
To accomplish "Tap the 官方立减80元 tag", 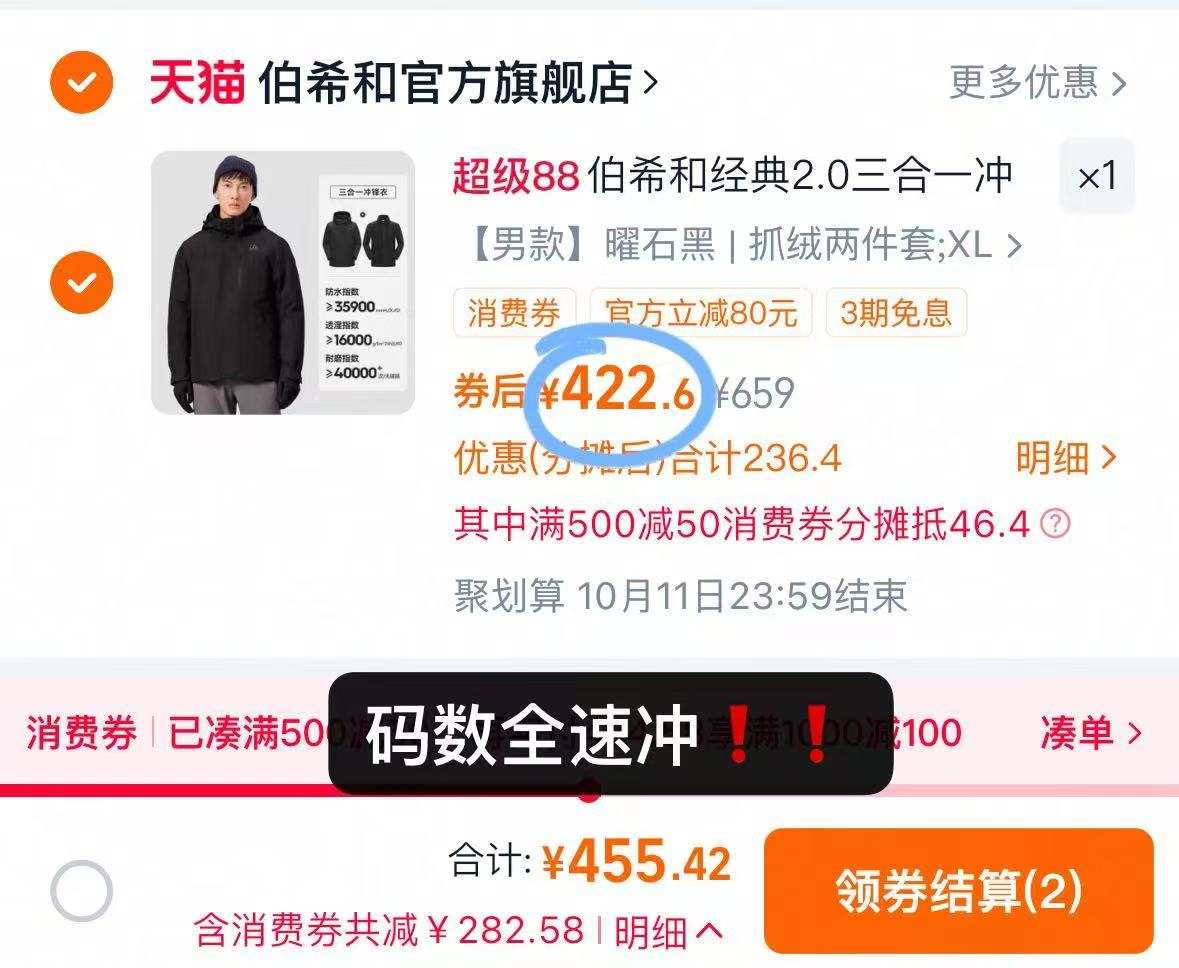I will [701, 312].
